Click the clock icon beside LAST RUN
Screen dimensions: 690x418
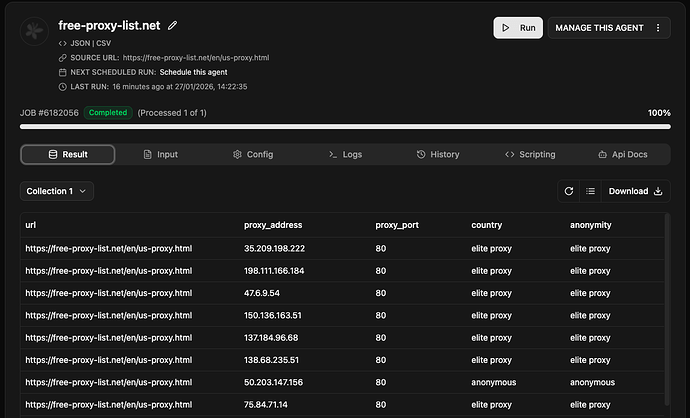(x=62, y=87)
